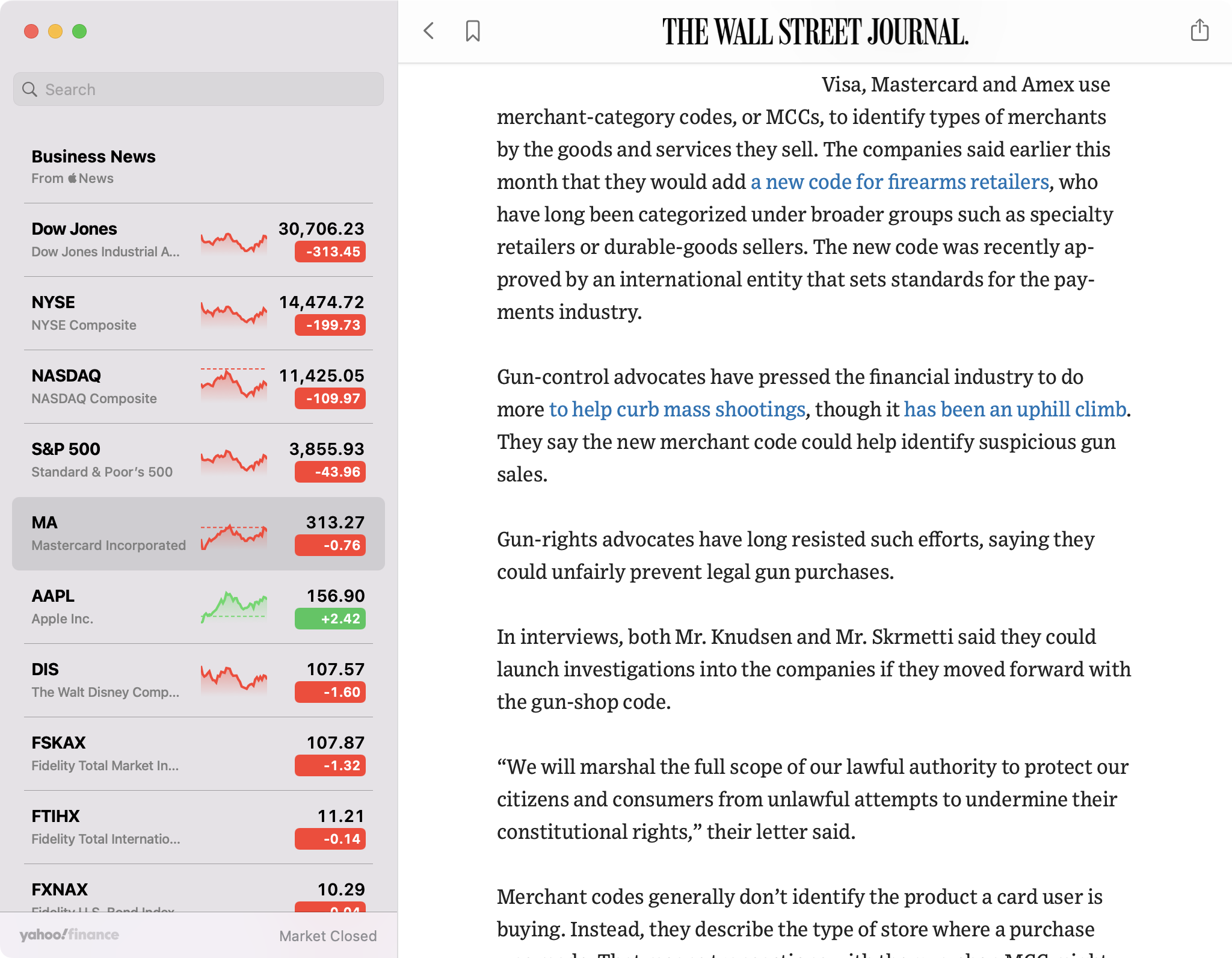Select the NYSE Composite ticker row
This screenshot has height=958, width=1232.
pyautogui.click(x=199, y=314)
